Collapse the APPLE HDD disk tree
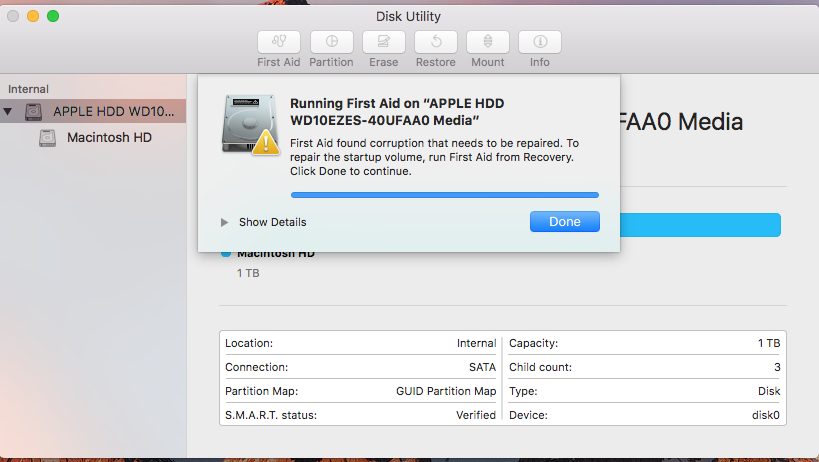819x462 pixels. [x=8, y=111]
